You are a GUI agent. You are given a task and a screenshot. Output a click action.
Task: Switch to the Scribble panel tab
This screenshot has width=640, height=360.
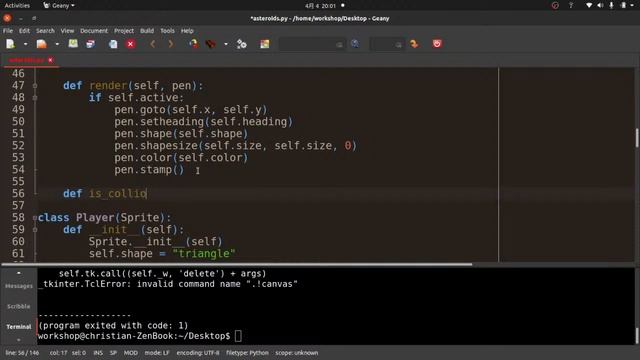coord(19,306)
